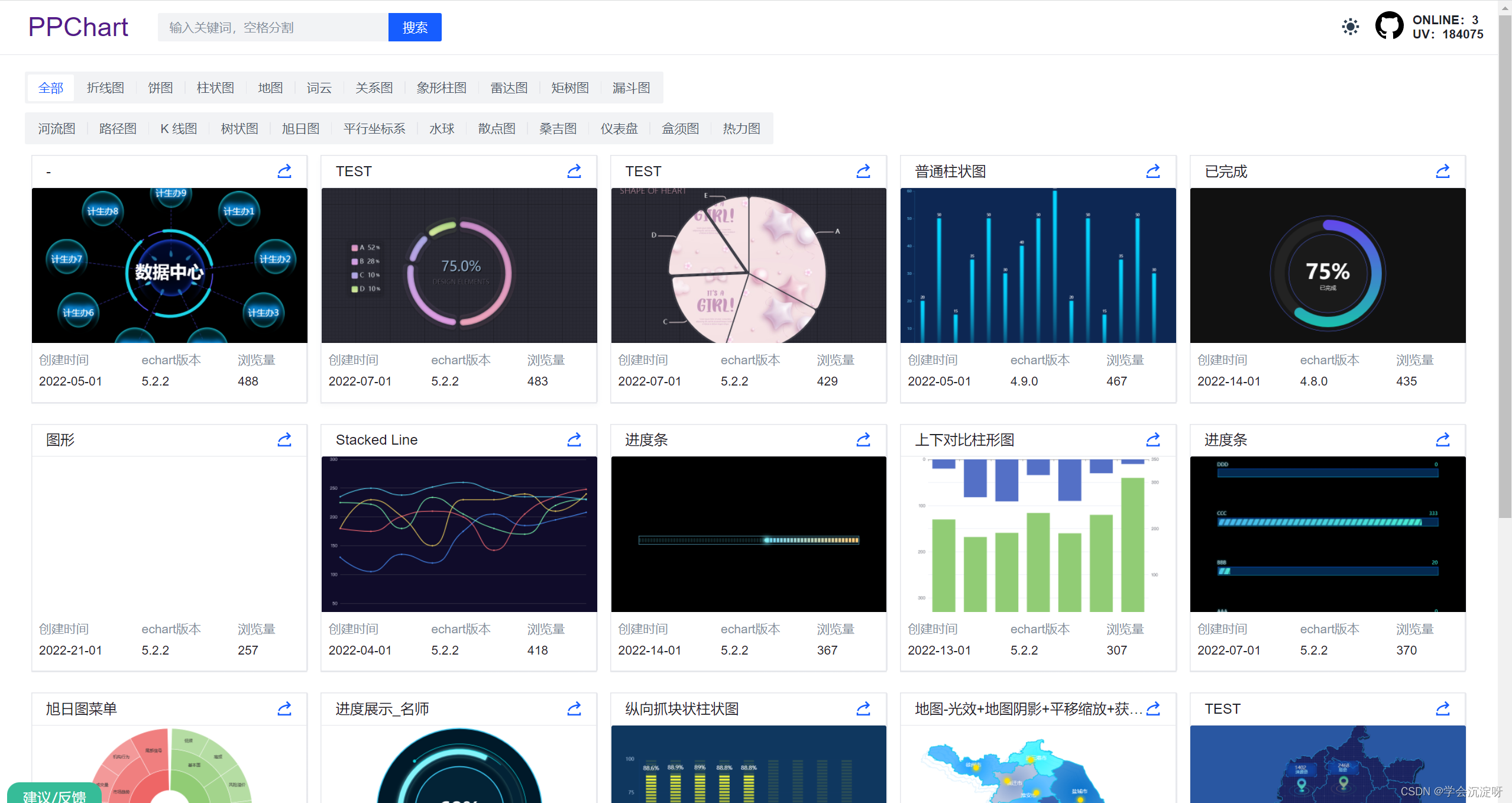The width and height of the screenshot is (1512, 803).
Task: Select the 桑基图 category tab
Action: coord(558,129)
